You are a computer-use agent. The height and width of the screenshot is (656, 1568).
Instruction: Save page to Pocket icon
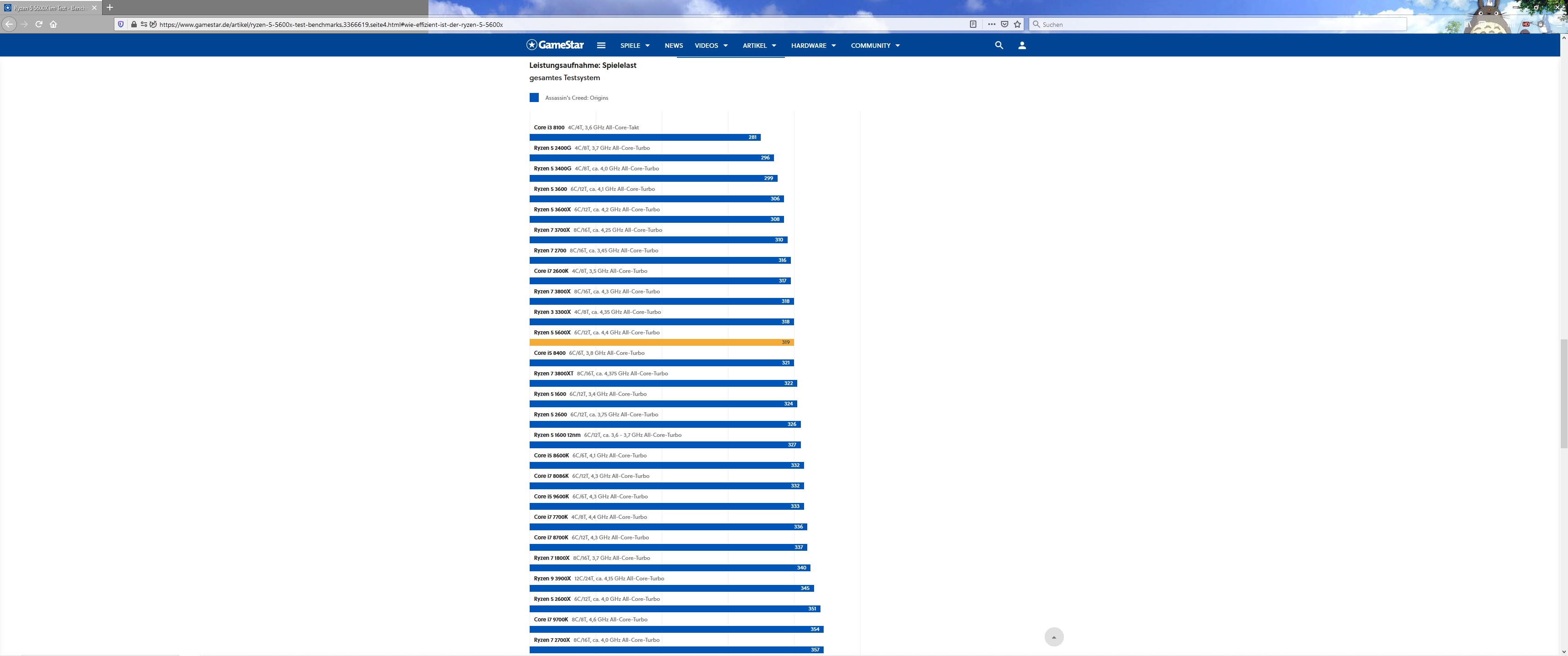click(1004, 24)
